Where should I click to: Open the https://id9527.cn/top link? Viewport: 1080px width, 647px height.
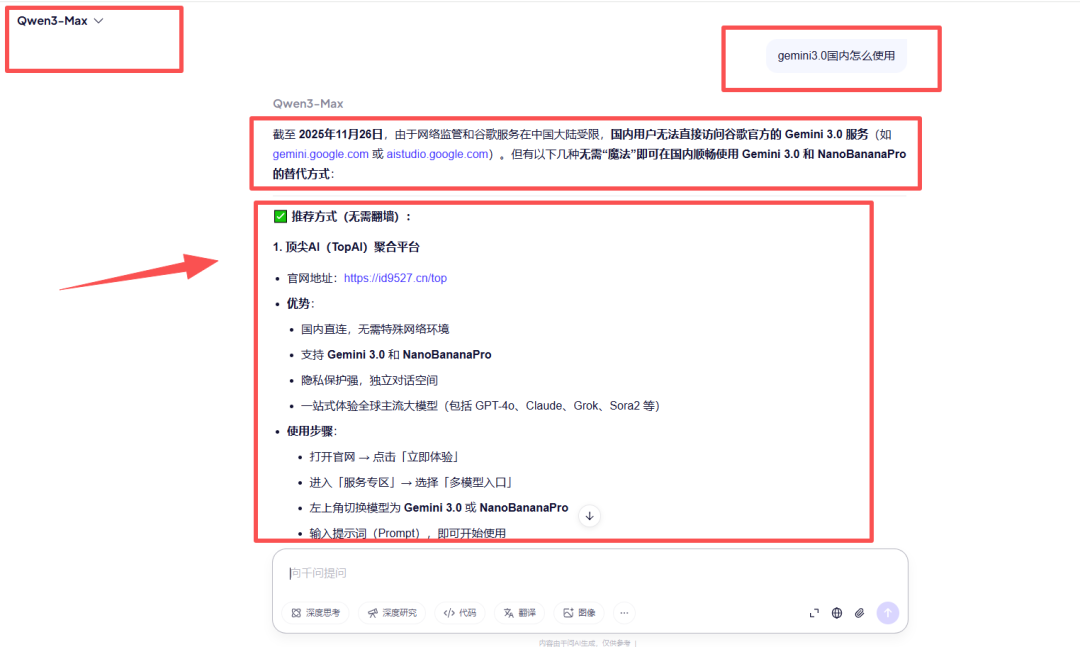[395, 278]
